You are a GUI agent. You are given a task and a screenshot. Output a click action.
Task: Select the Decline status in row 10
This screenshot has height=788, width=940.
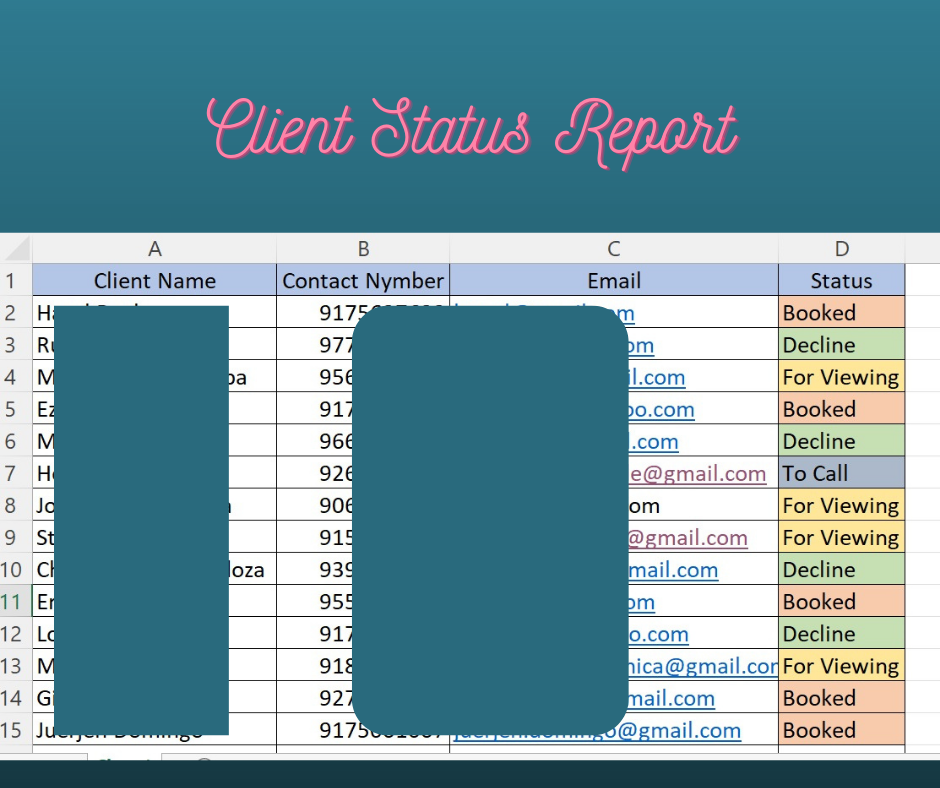(842, 570)
